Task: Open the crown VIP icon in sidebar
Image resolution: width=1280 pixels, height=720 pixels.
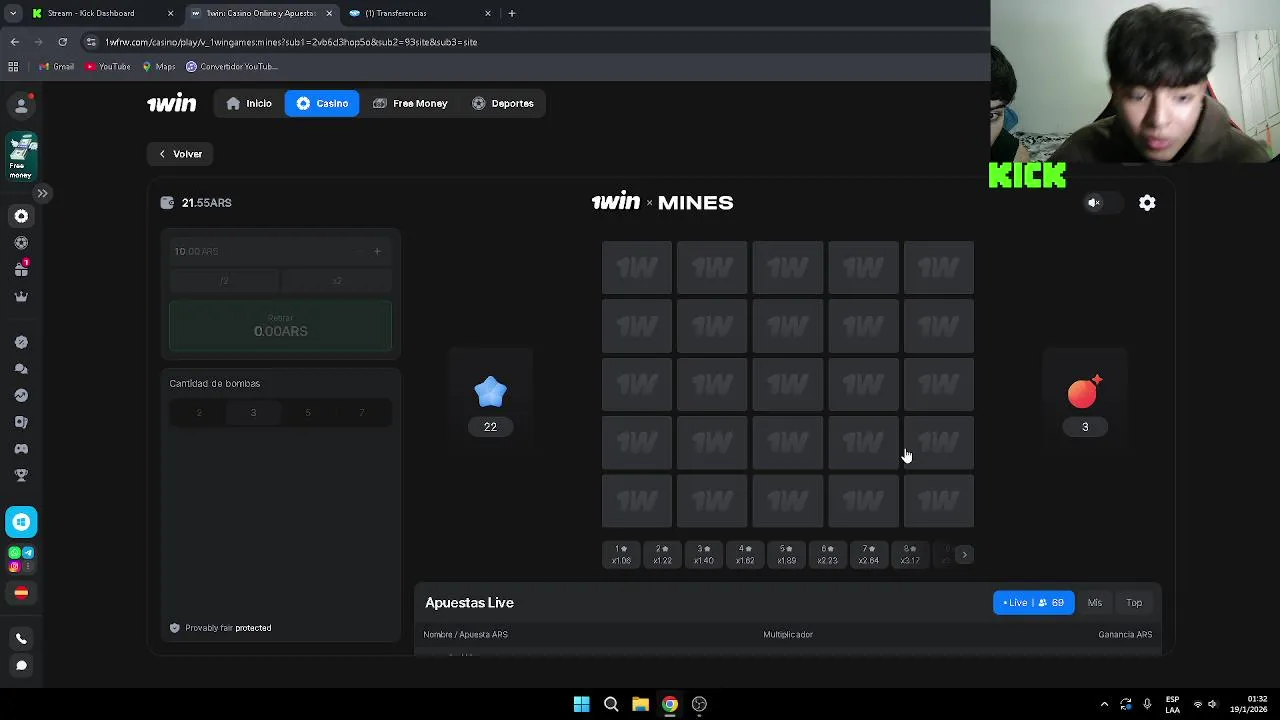Action: point(21,296)
